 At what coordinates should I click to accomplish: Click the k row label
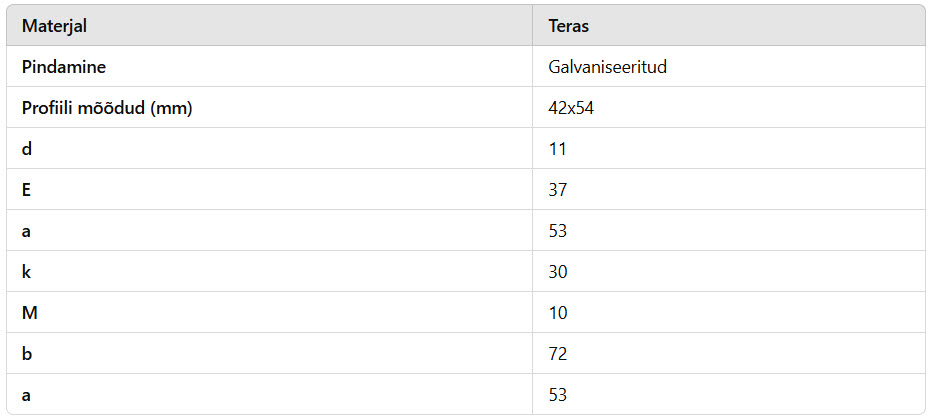[26, 272]
